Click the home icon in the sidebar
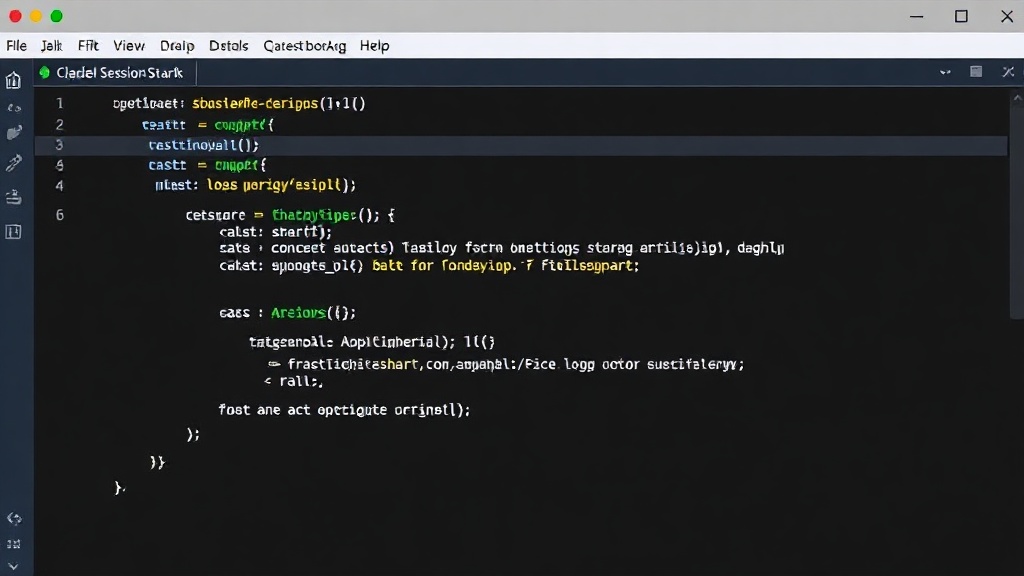1024x576 pixels. [x=13, y=80]
